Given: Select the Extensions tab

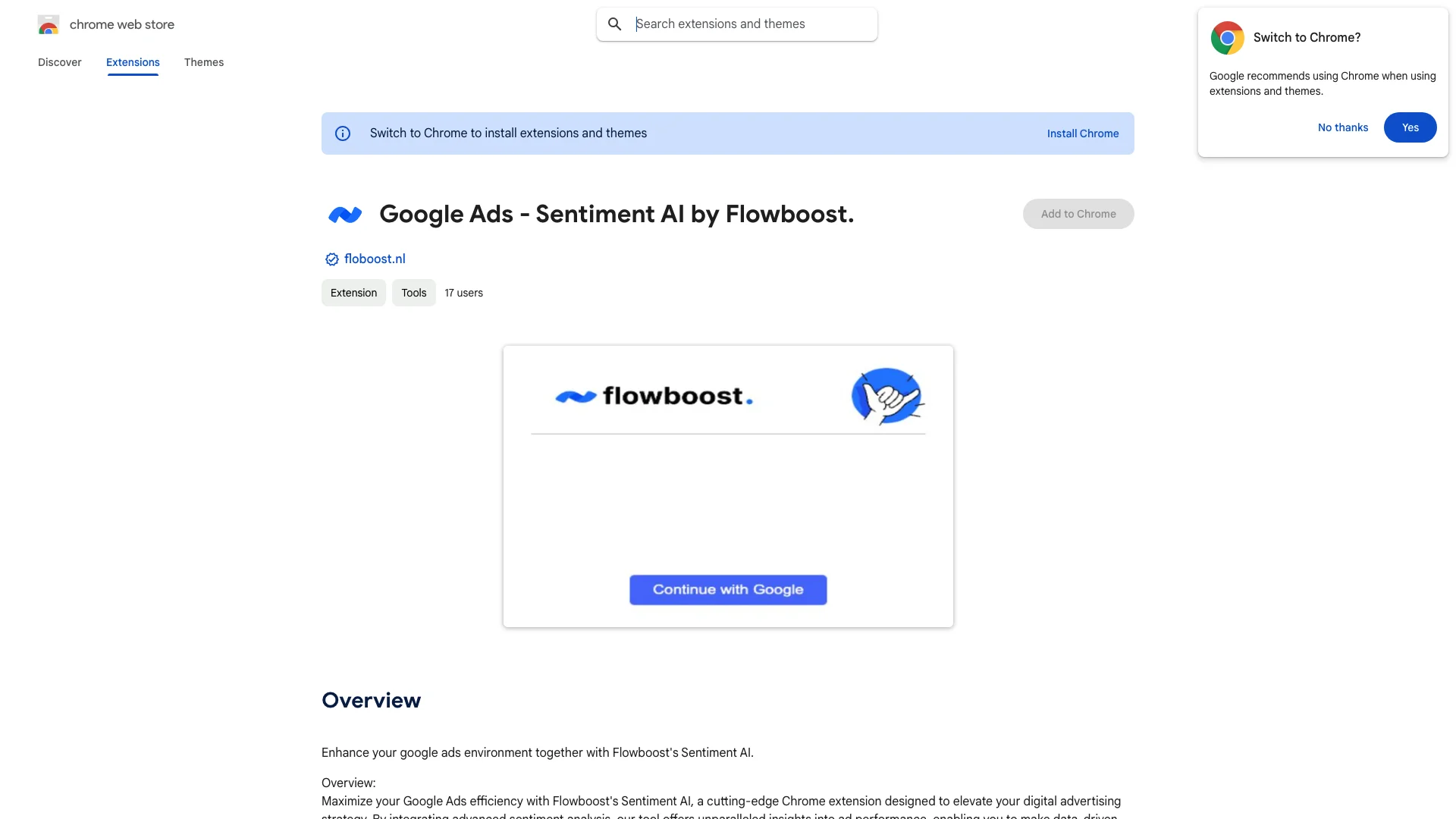Looking at the screenshot, I should (132, 62).
